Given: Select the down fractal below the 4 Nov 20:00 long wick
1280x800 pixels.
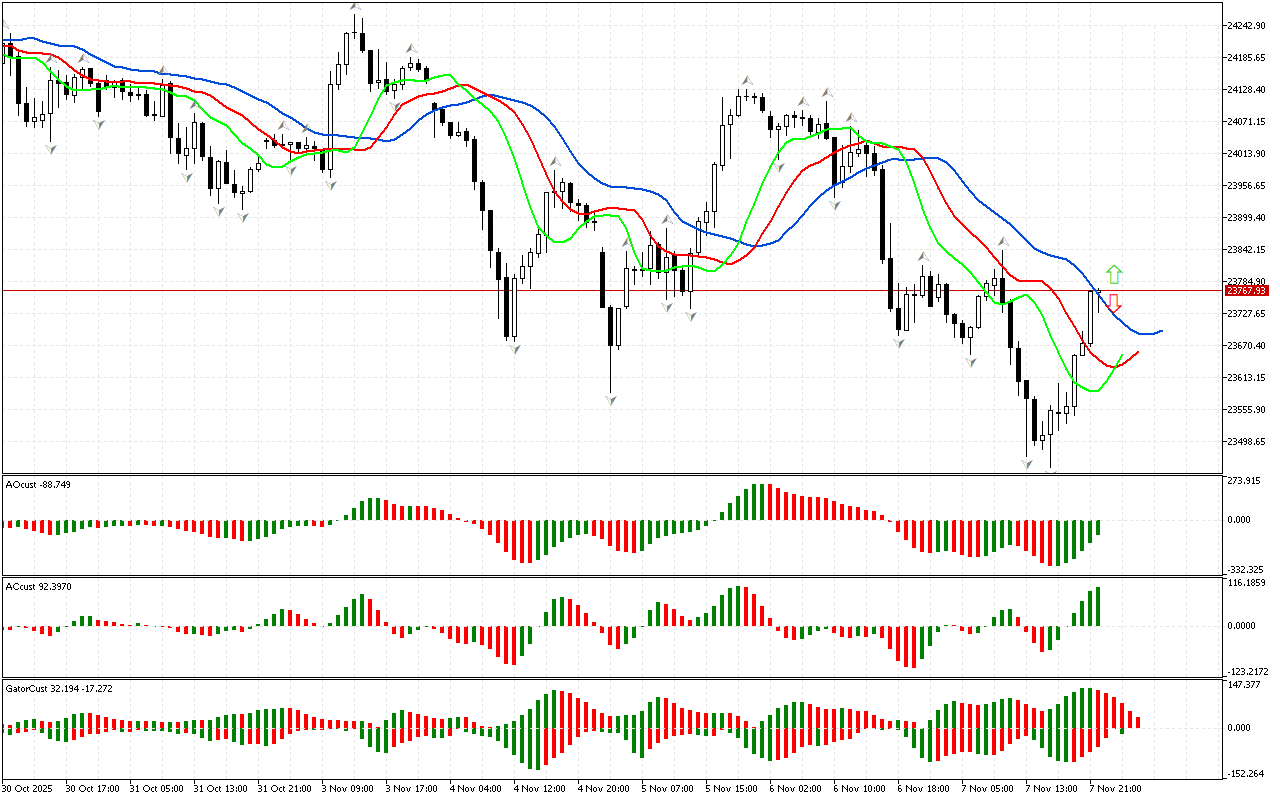Looking at the screenshot, I should [610, 399].
